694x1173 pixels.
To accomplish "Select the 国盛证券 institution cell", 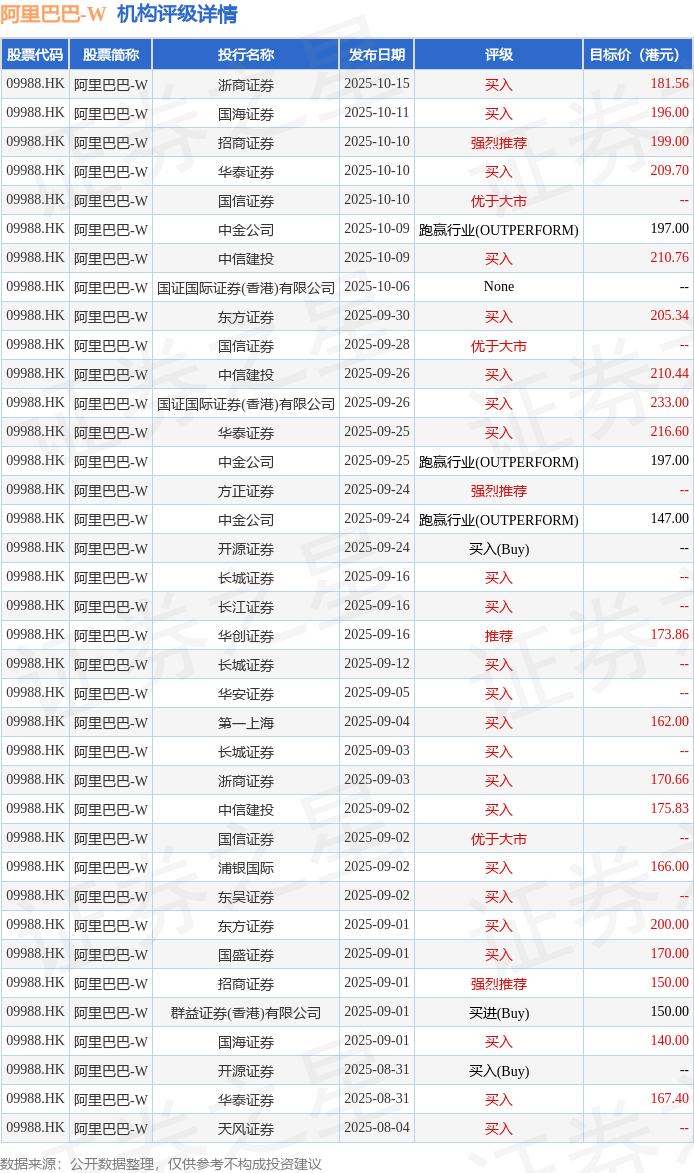I will click(246, 955).
